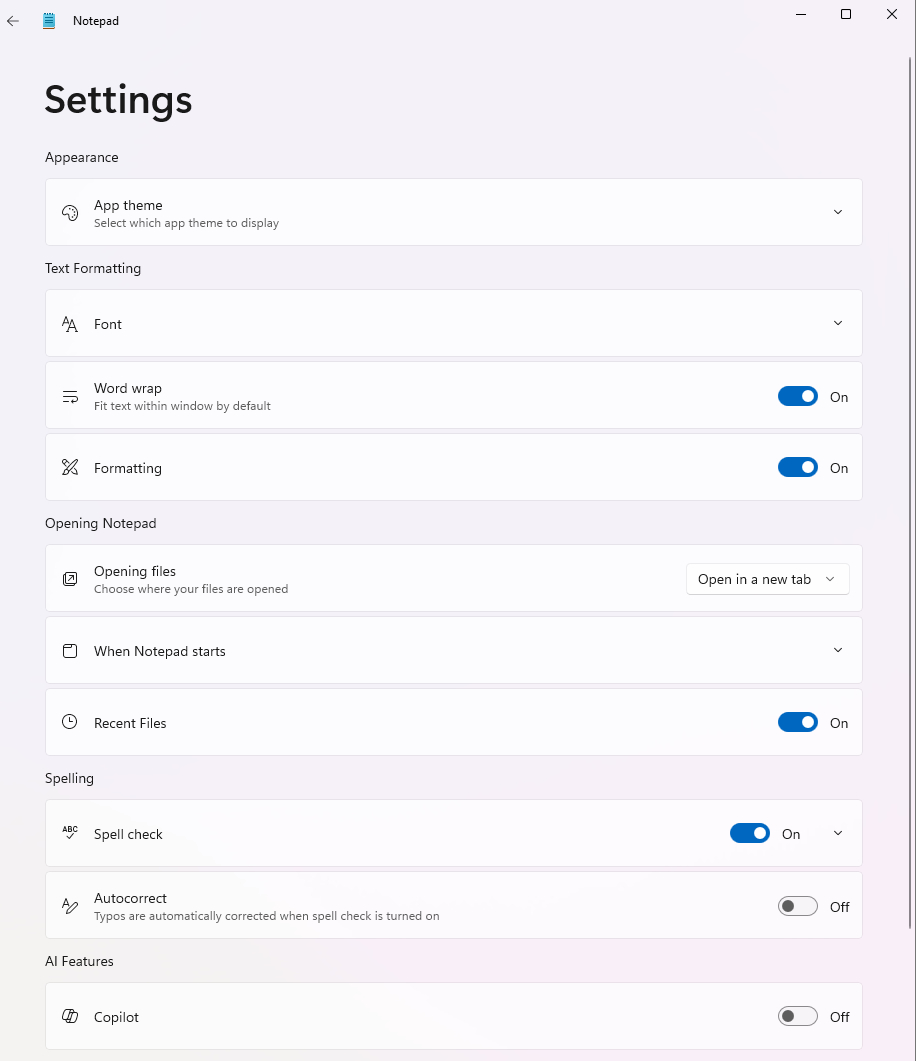Image resolution: width=916 pixels, height=1061 pixels.
Task: Click the Formatting icon
Action: (70, 468)
